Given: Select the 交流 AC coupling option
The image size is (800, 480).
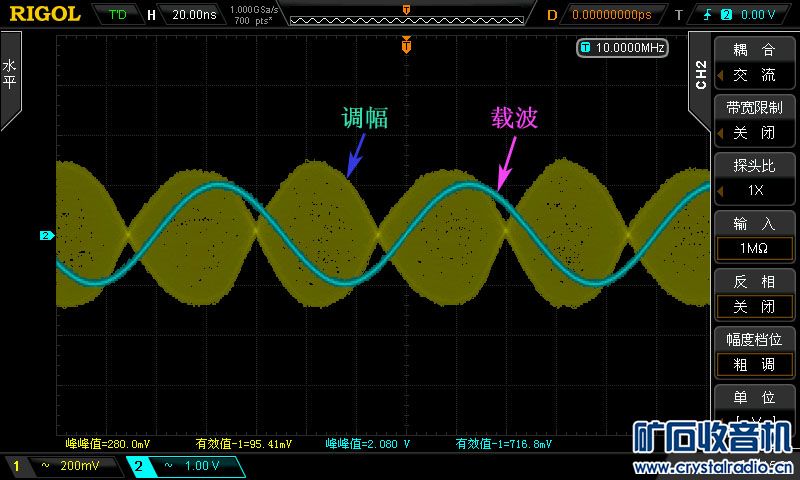Looking at the screenshot, I should tap(754, 75).
